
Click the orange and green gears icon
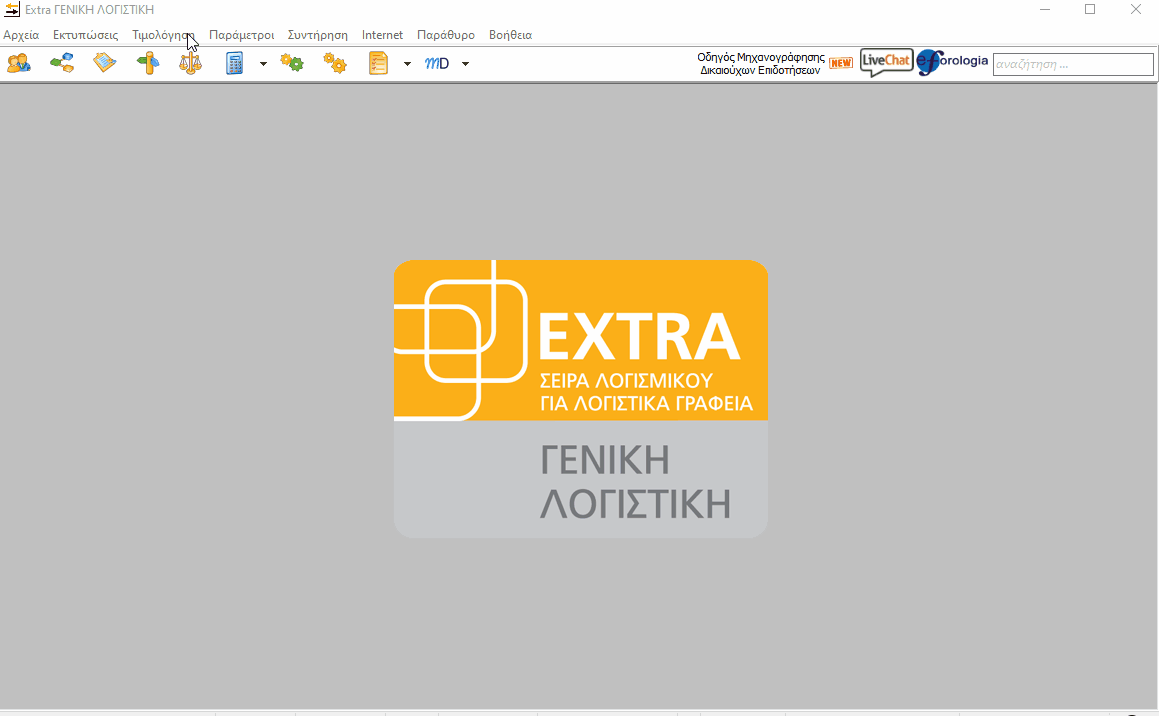coord(292,63)
